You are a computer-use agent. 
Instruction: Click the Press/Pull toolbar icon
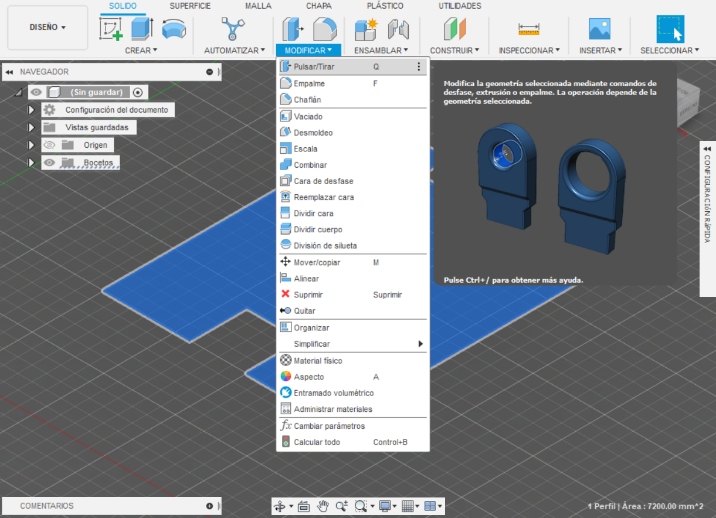292,29
